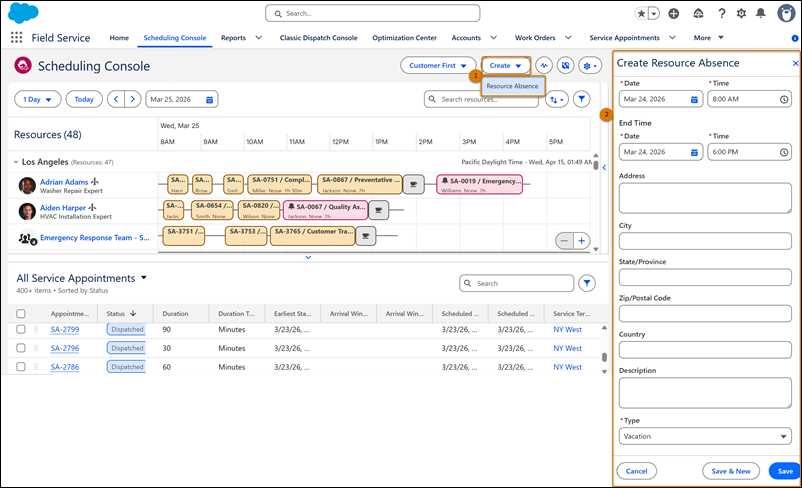Image resolution: width=802 pixels, height=488 pixels.
Task: Open the All Service Appointments list dropdown
Action: pyautogui.click(x=144, y=278)
